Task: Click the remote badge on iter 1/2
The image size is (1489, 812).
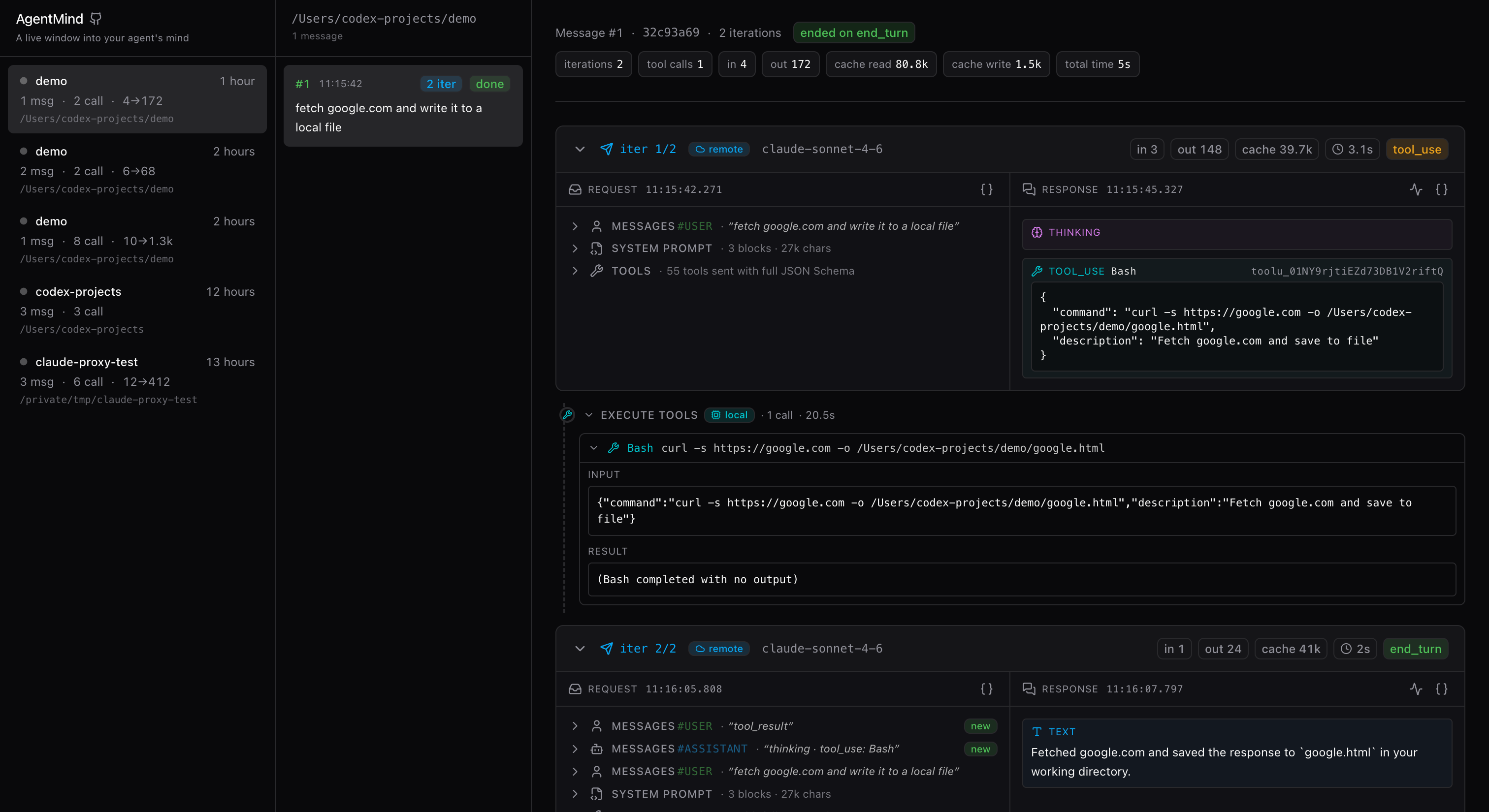Action: (x=719, y=149)
